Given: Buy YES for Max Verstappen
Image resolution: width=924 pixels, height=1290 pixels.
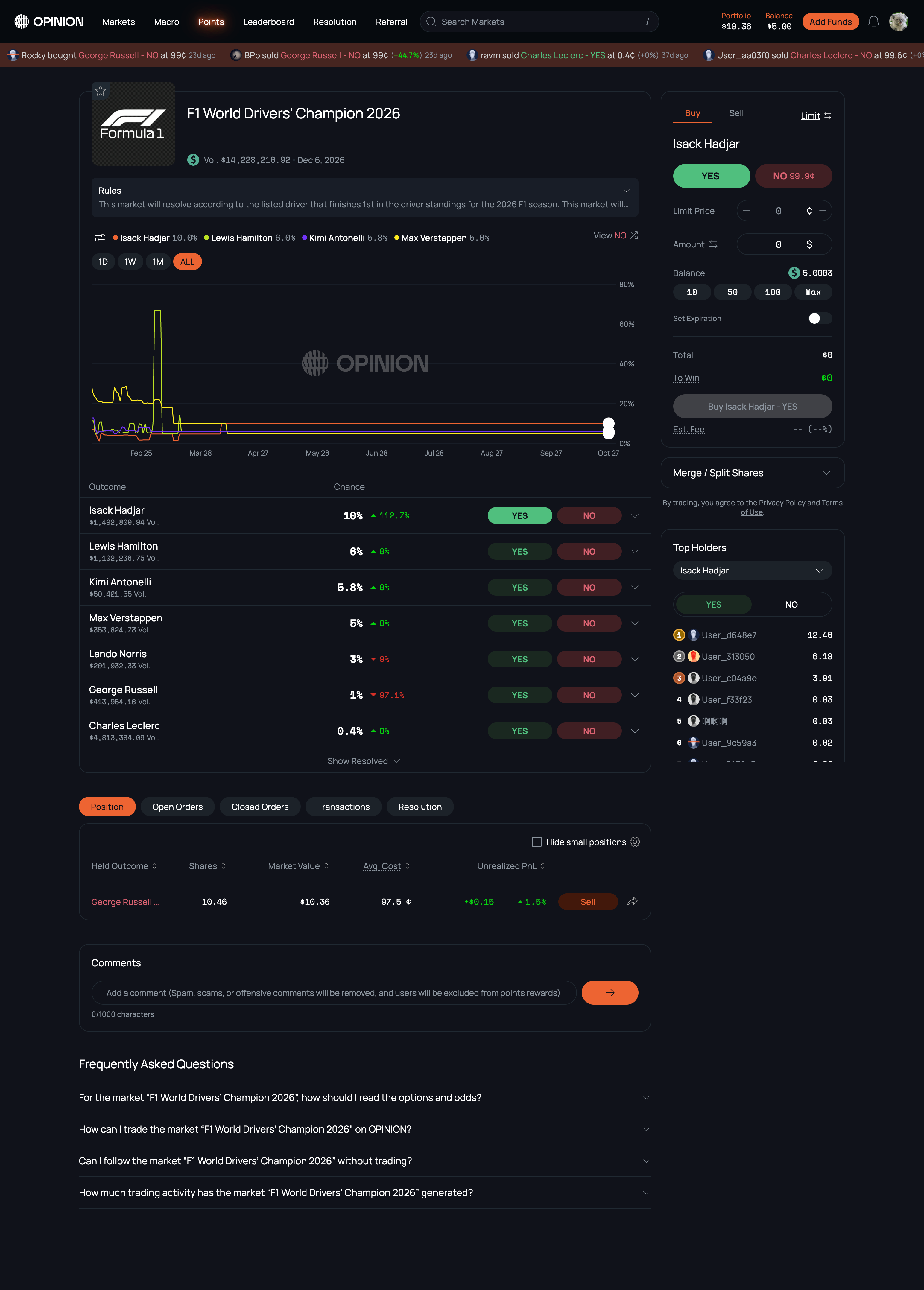Looking at the screenshot, I should point(519,623).
